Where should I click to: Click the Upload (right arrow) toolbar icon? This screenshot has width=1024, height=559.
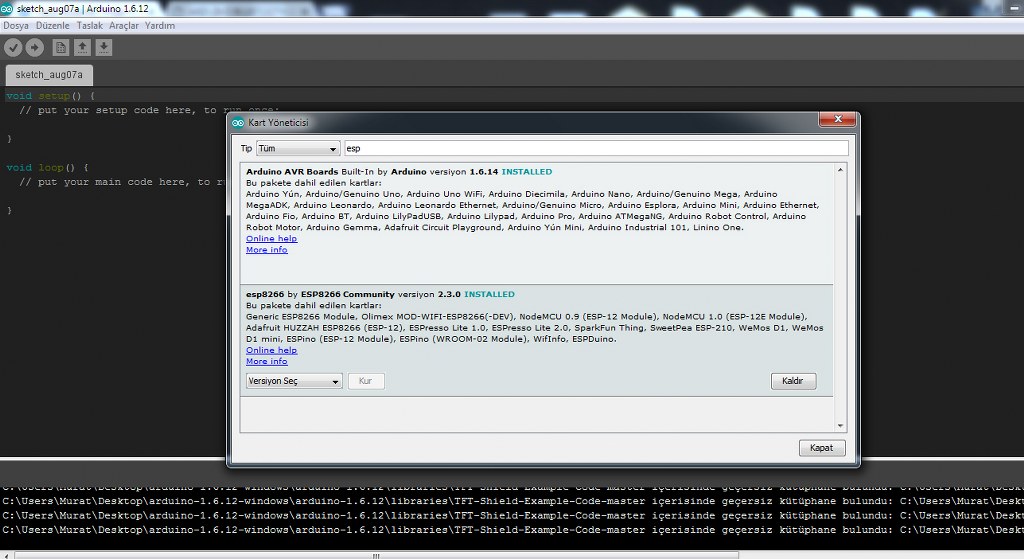[35, 47]
